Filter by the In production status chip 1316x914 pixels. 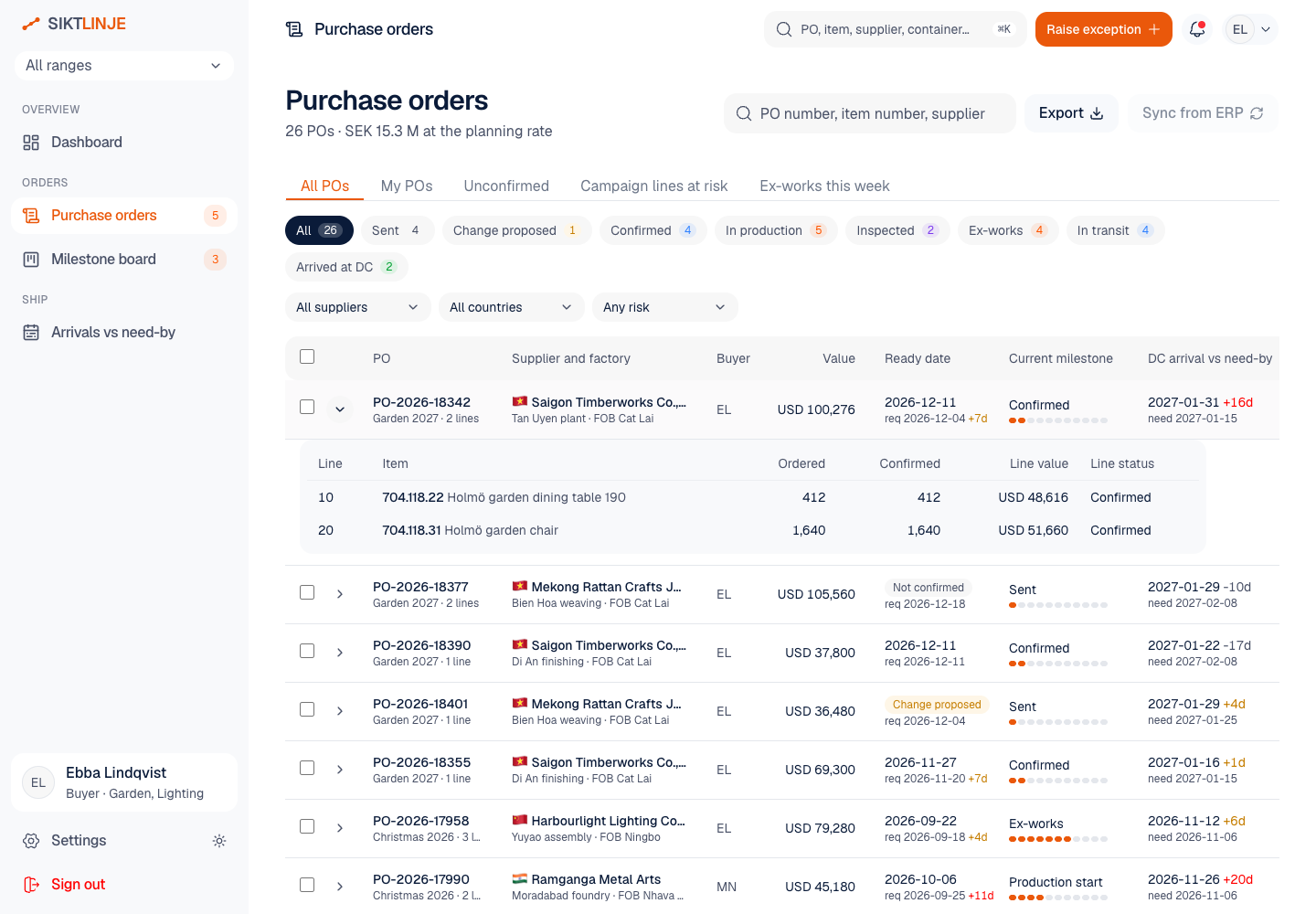point(776,230)
